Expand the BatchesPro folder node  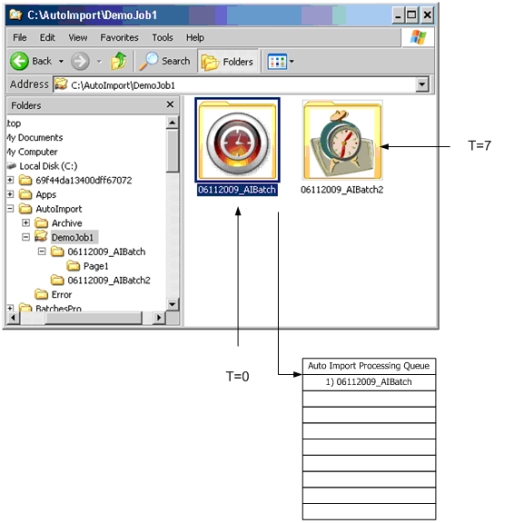pyautogui.click(x=11, y=308)
